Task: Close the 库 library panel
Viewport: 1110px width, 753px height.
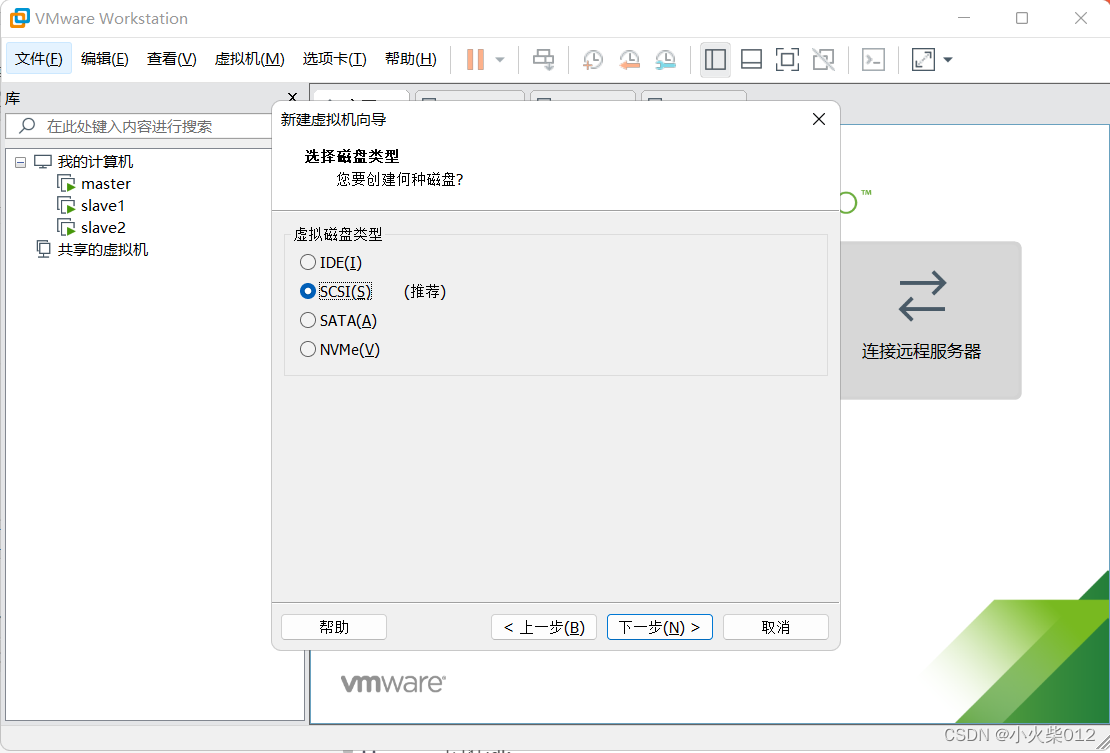Action: (x=292, y=98)
